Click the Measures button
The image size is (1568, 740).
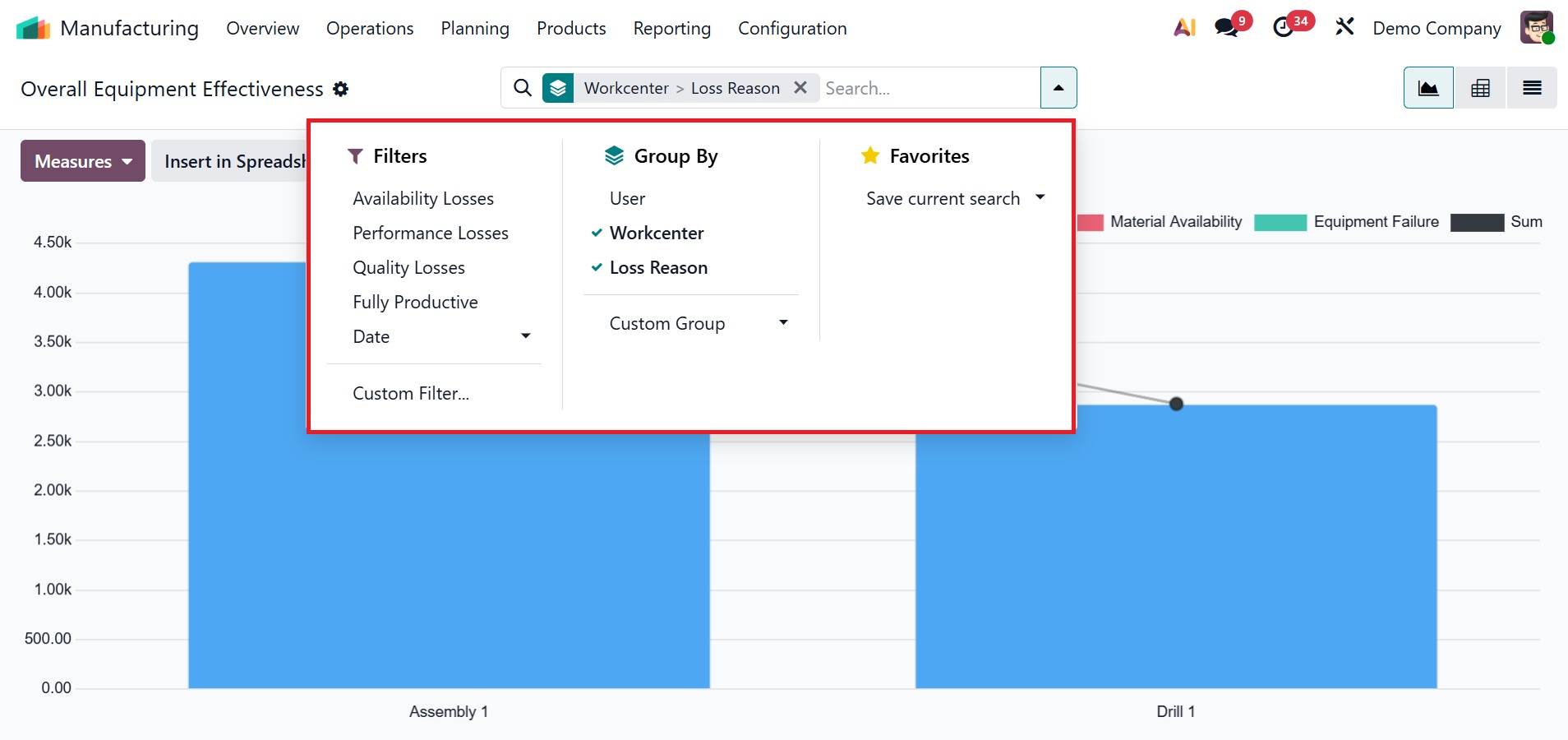tap(83, 161)
